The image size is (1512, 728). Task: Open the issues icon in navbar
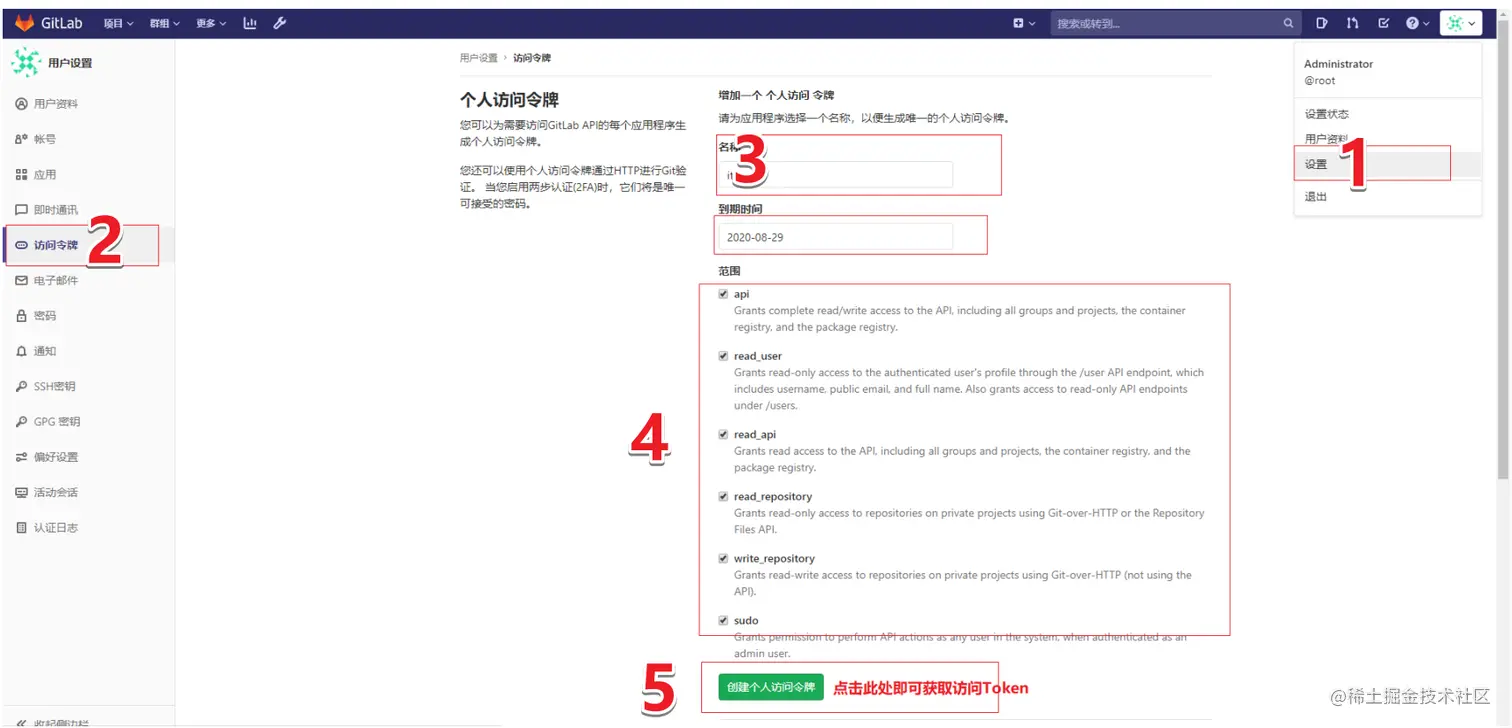coord(1322,23)
